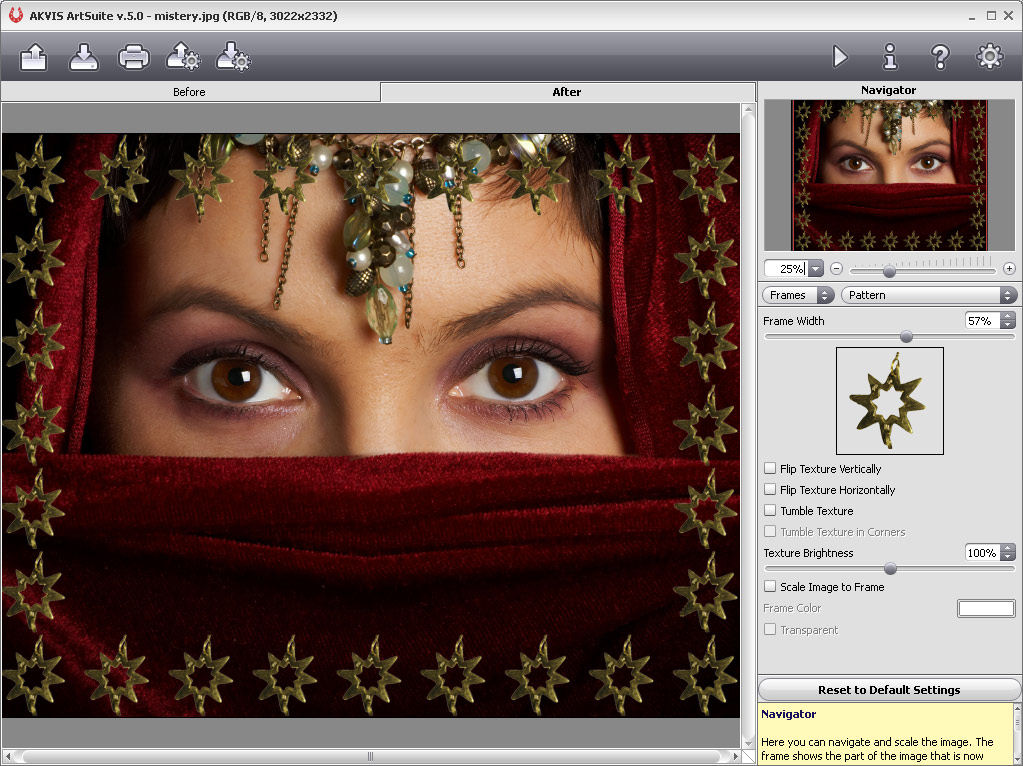Click Reset to Default Settings button
This screenshot has width=1023, height=766.
click(889, 690)
